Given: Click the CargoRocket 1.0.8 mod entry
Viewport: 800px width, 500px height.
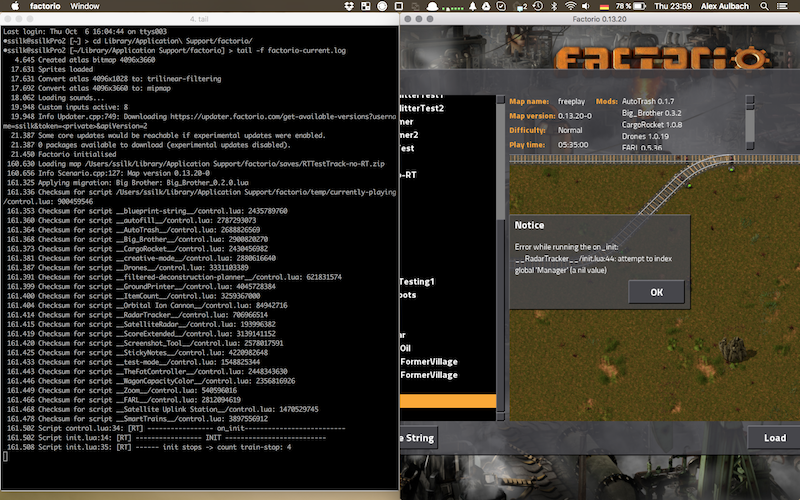Looking at the screenshot, I should point(652,124).
